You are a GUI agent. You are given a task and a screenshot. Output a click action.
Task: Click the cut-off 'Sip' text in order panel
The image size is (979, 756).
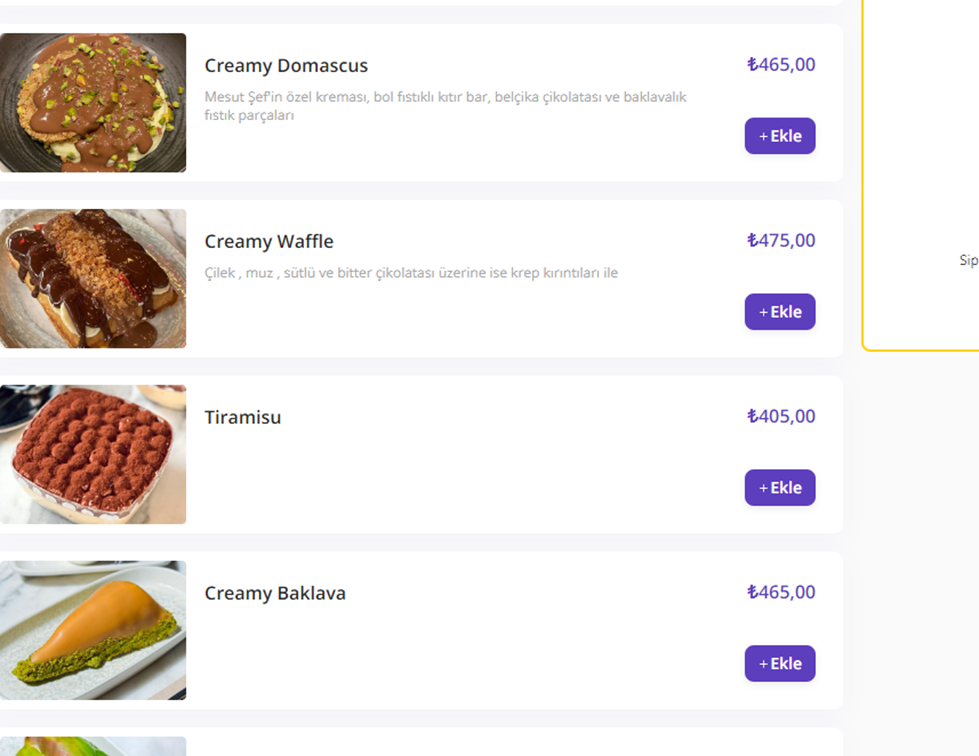968,260
